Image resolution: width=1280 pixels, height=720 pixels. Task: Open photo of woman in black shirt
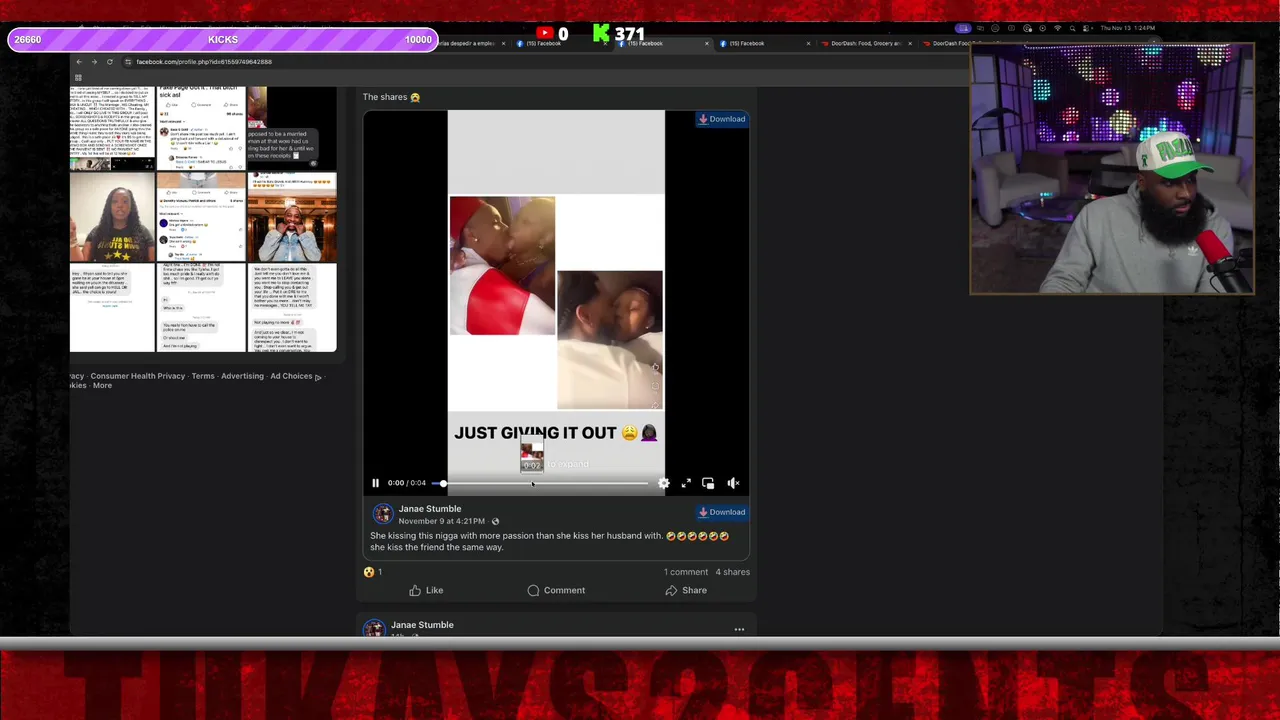point(112,217)
